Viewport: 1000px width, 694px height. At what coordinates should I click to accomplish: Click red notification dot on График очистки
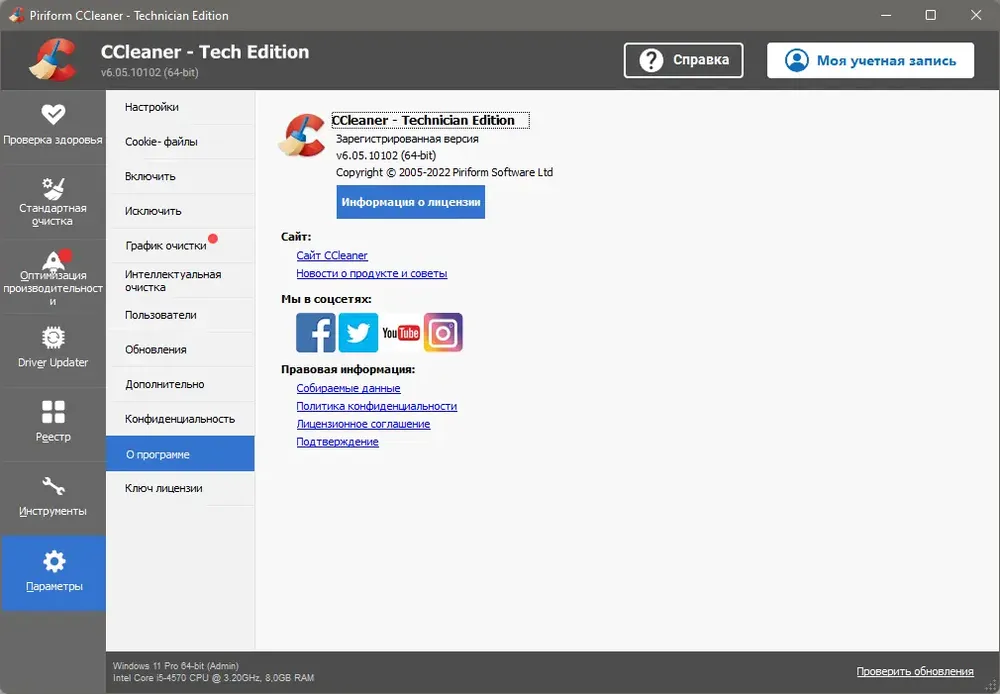pos(213,239)
